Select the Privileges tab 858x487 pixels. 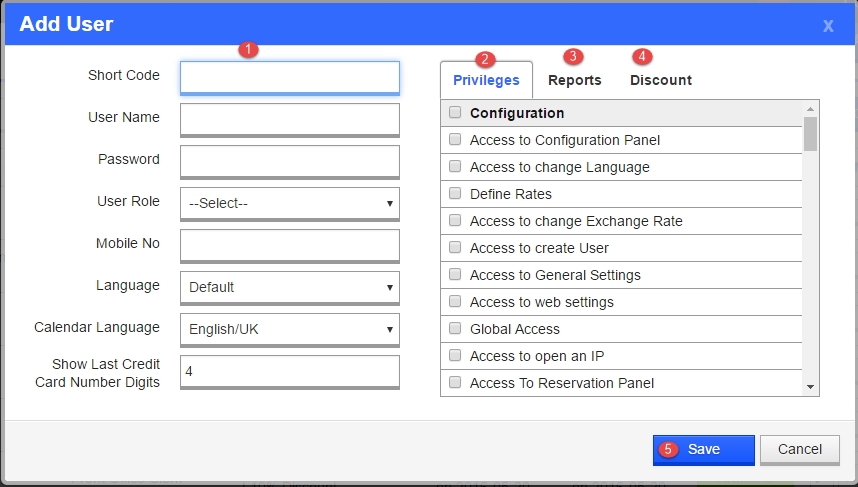(x=486, y=80)
